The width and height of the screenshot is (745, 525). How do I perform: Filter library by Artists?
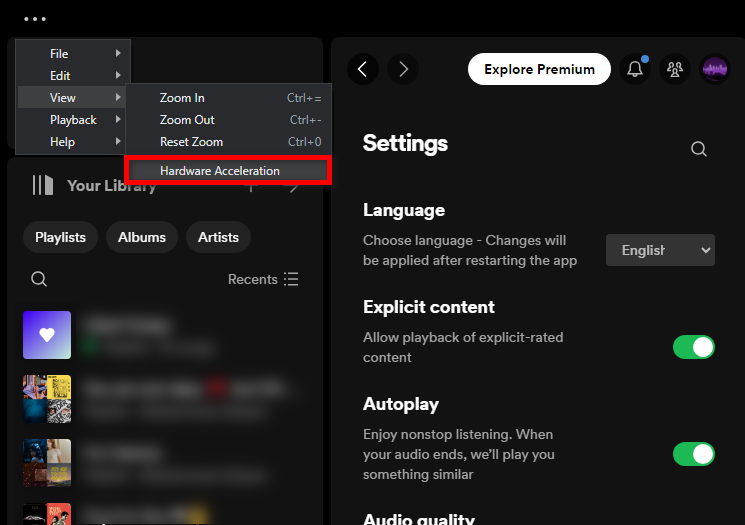coord(218,237)
